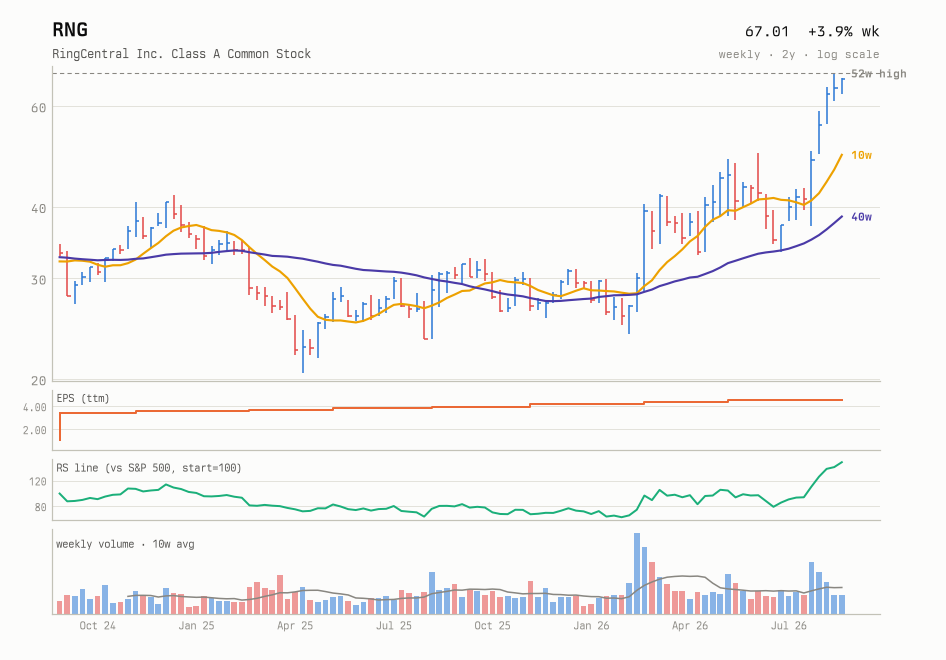Click the purple '40w' moving average label
Screen dimensions: 946x660
861,217
